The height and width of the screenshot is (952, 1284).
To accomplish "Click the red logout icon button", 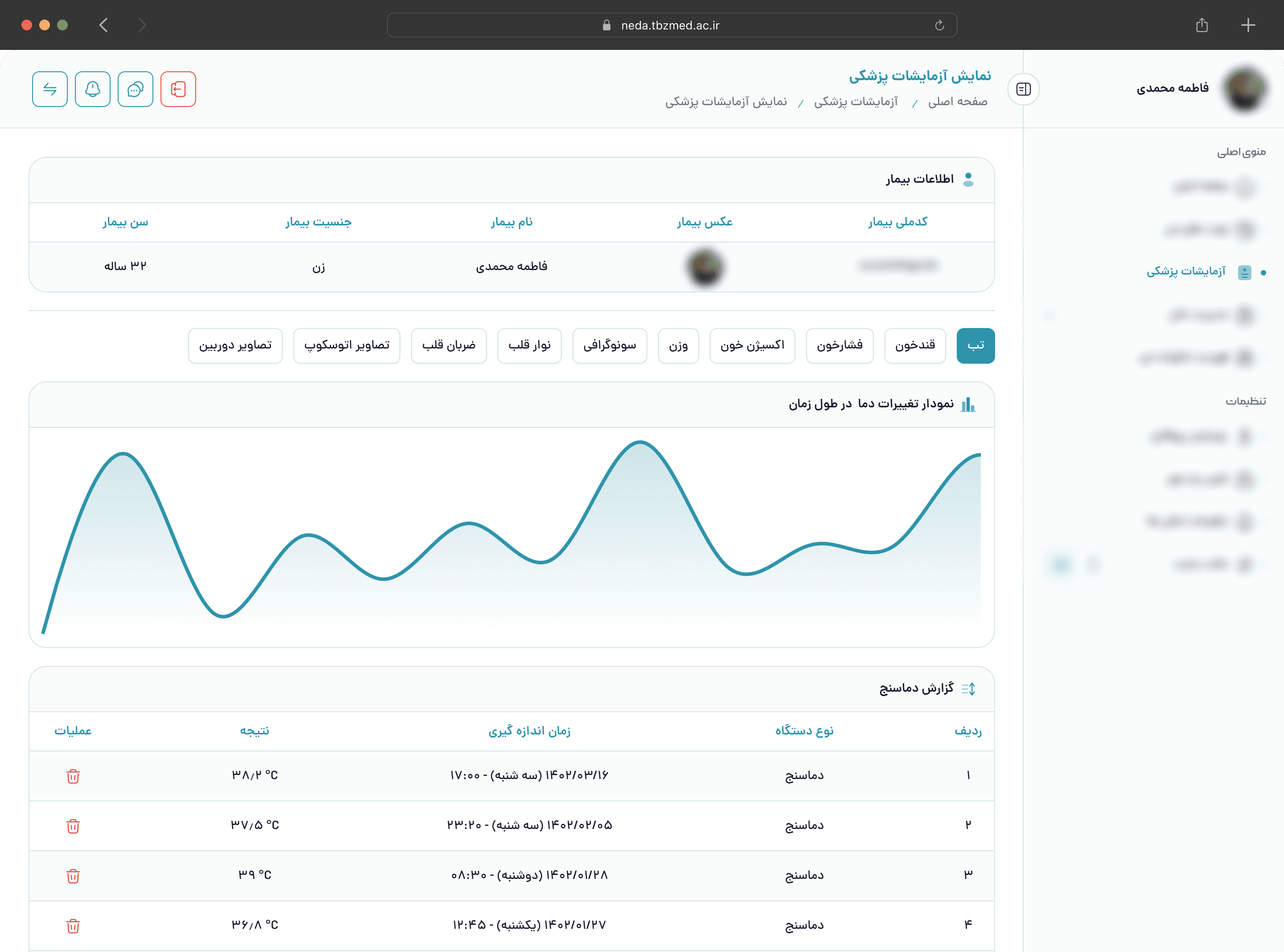I will coord(178,89).
